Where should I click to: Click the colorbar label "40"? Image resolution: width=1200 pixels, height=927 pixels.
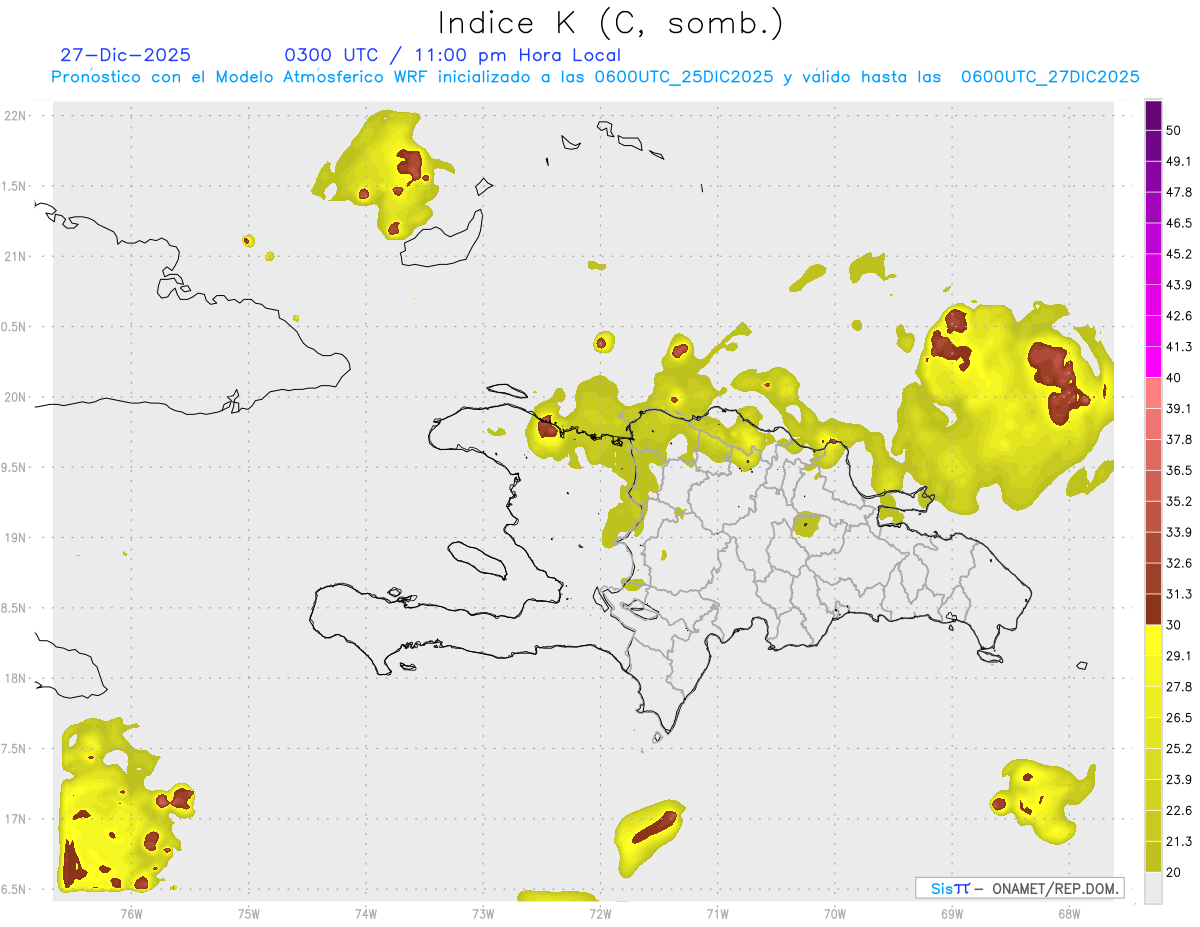coord(1174,378)
